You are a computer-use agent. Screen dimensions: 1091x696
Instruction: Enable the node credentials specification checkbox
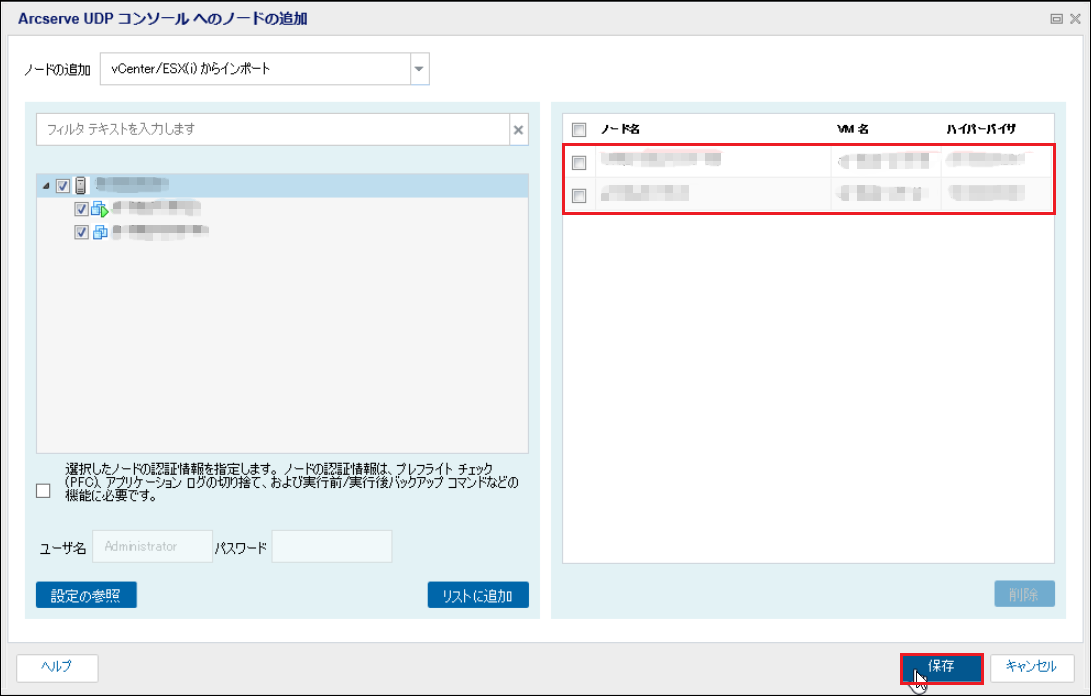tap(43, 491)
